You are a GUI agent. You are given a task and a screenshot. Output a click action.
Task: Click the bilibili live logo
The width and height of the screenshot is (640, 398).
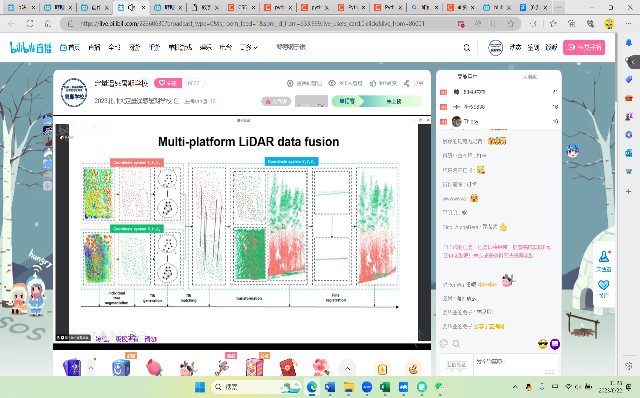click(x=31, y=47)
